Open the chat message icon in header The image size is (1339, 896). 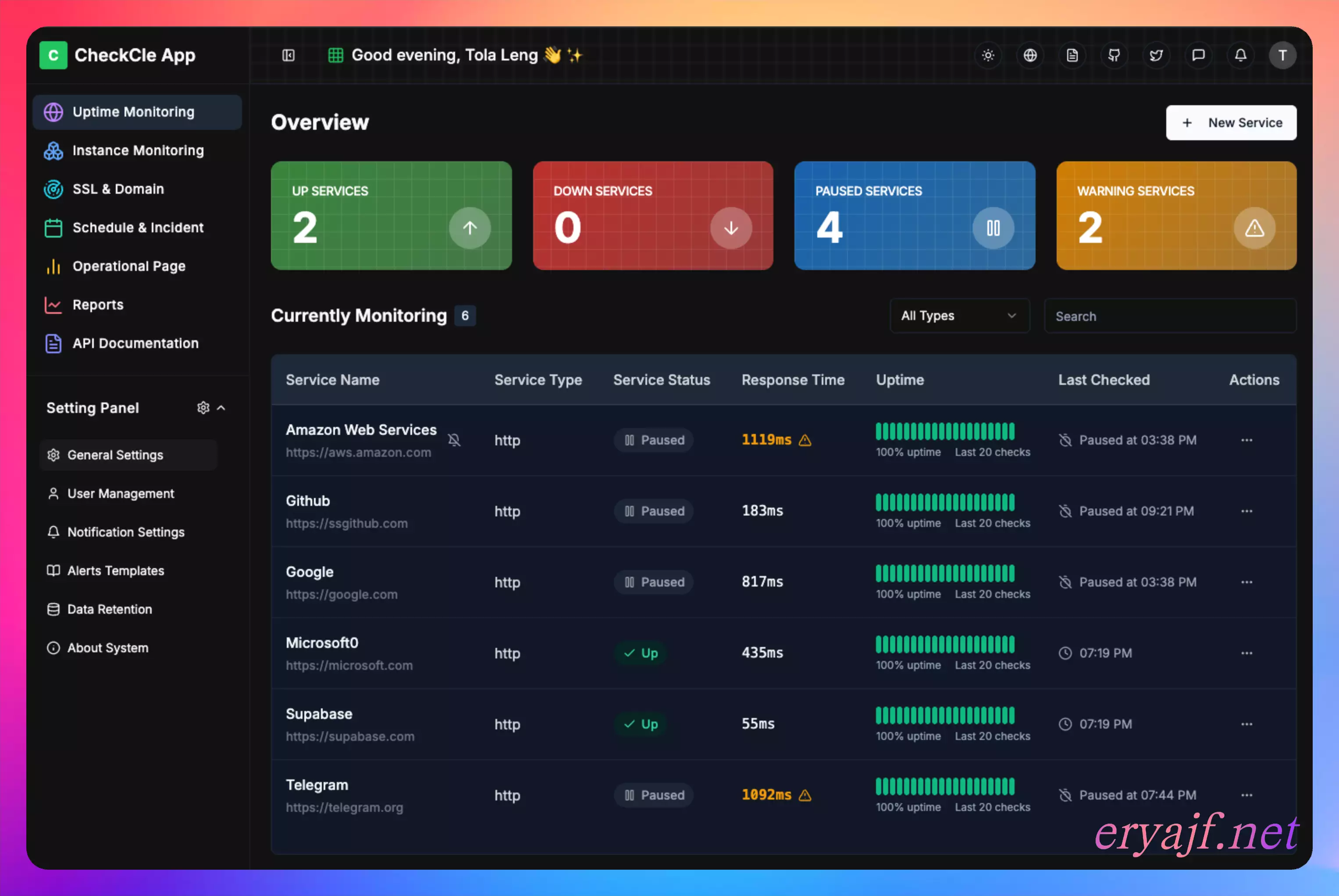coord(1198,55)
